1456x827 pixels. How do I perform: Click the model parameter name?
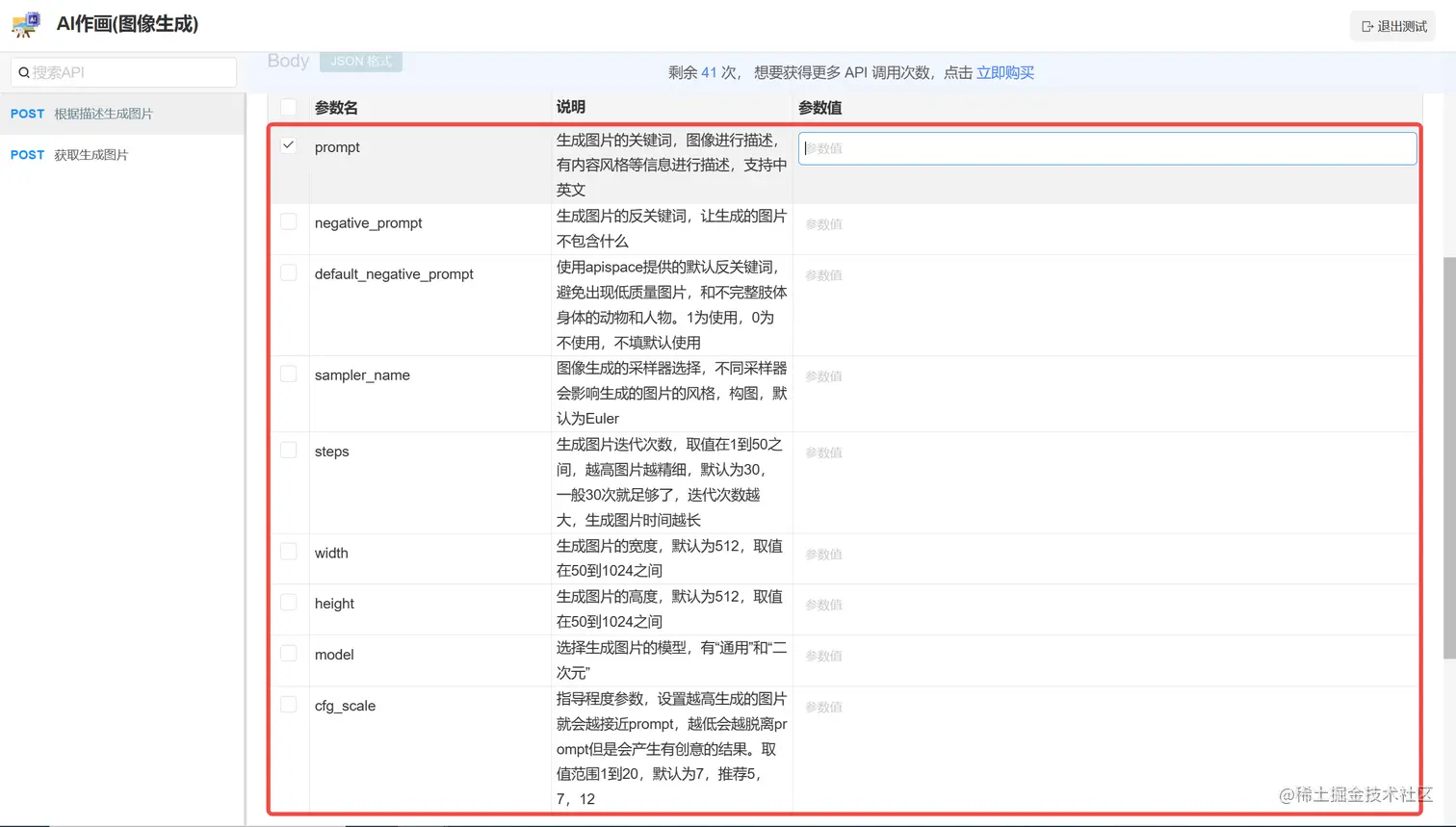pos(334,655)
